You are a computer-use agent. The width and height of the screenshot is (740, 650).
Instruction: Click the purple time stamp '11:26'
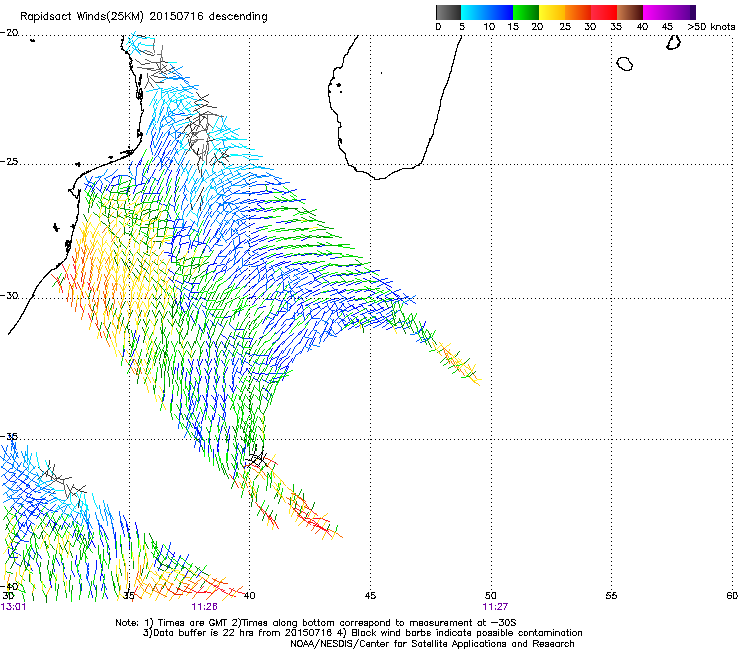coord(204,607)
